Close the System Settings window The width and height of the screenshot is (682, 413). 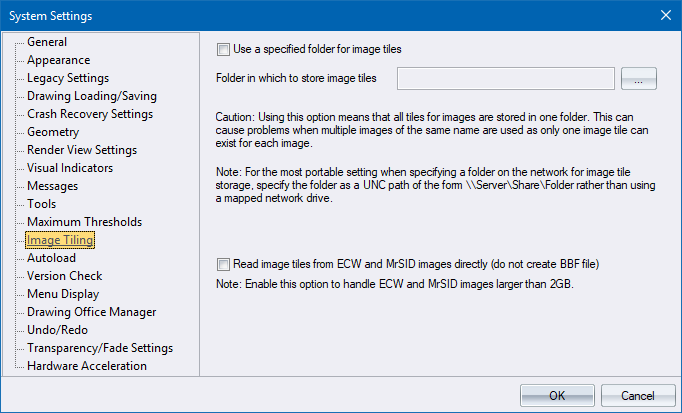(665, 14)
